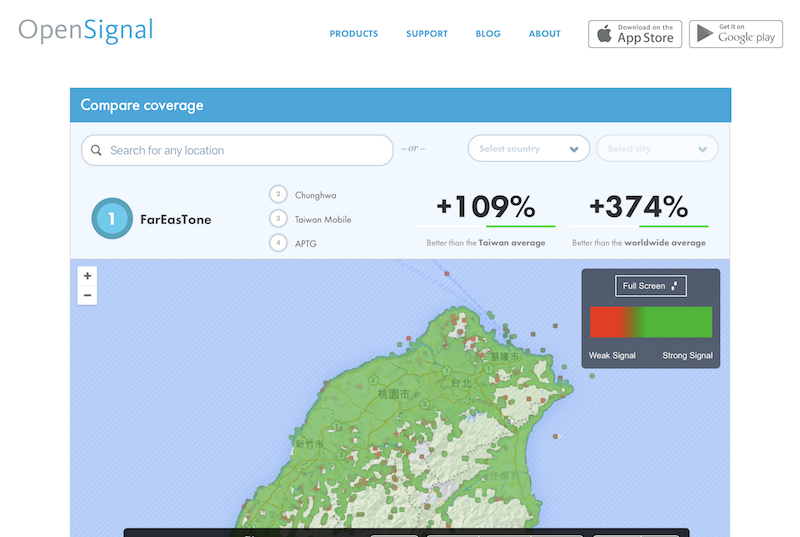This screenshot has width=800, height=537.
Task: Select the rank 1 FarEasTone badge
Action: (112, 218)
